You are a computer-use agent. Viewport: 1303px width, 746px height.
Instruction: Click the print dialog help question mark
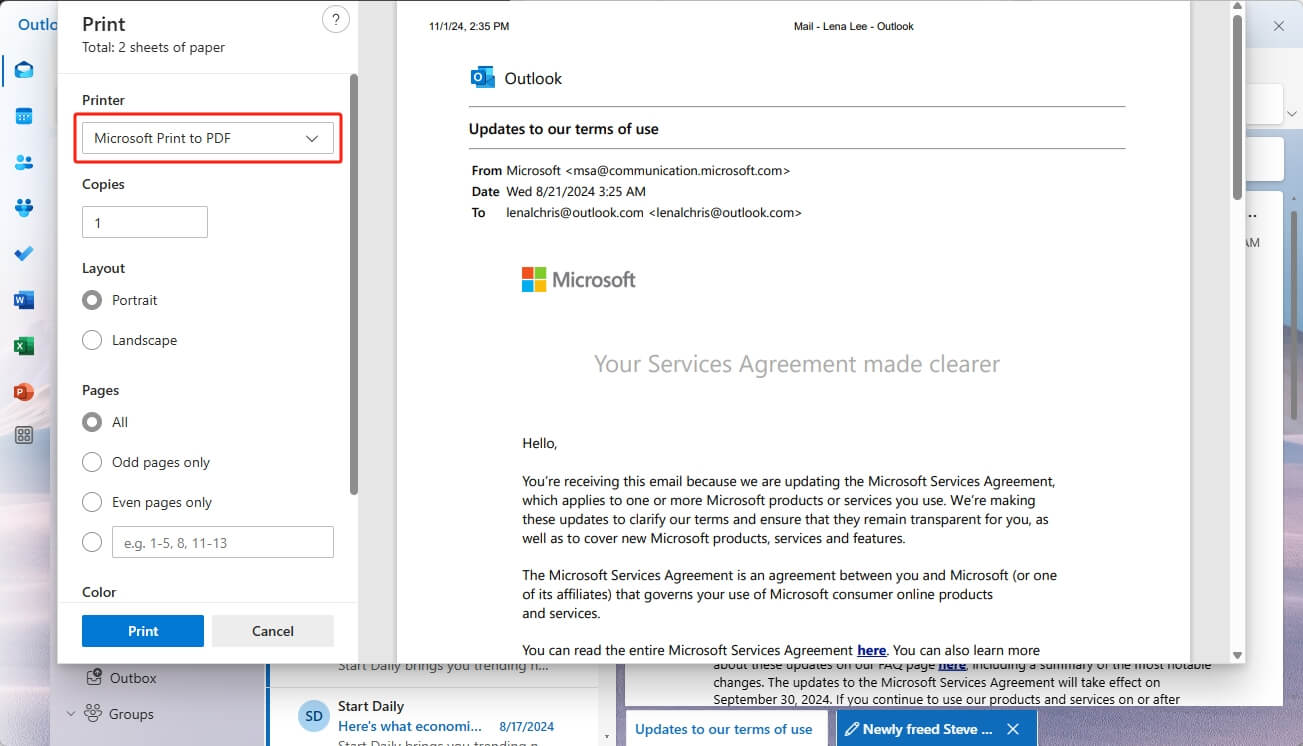[x=336, y=20]
